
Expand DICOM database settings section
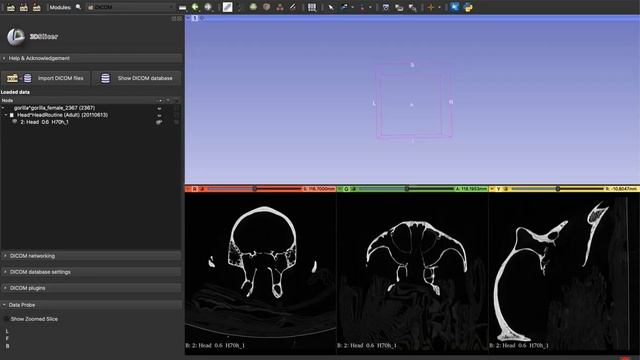91,272
